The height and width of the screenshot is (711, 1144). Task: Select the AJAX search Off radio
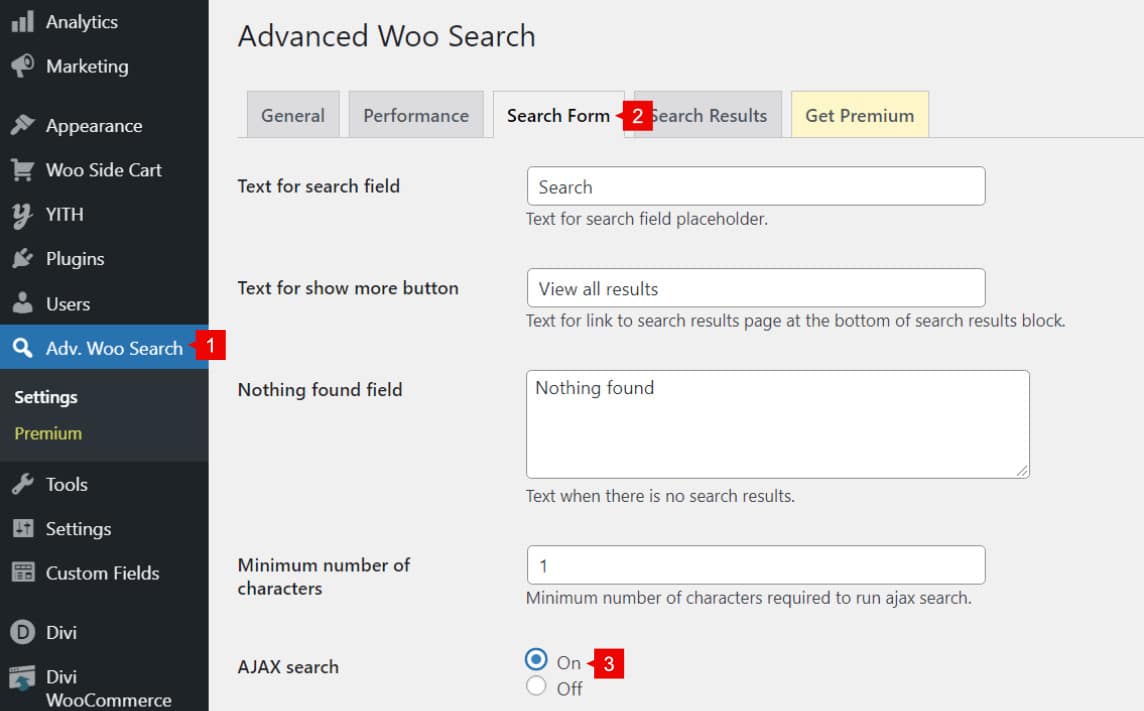tap(536, 686)
